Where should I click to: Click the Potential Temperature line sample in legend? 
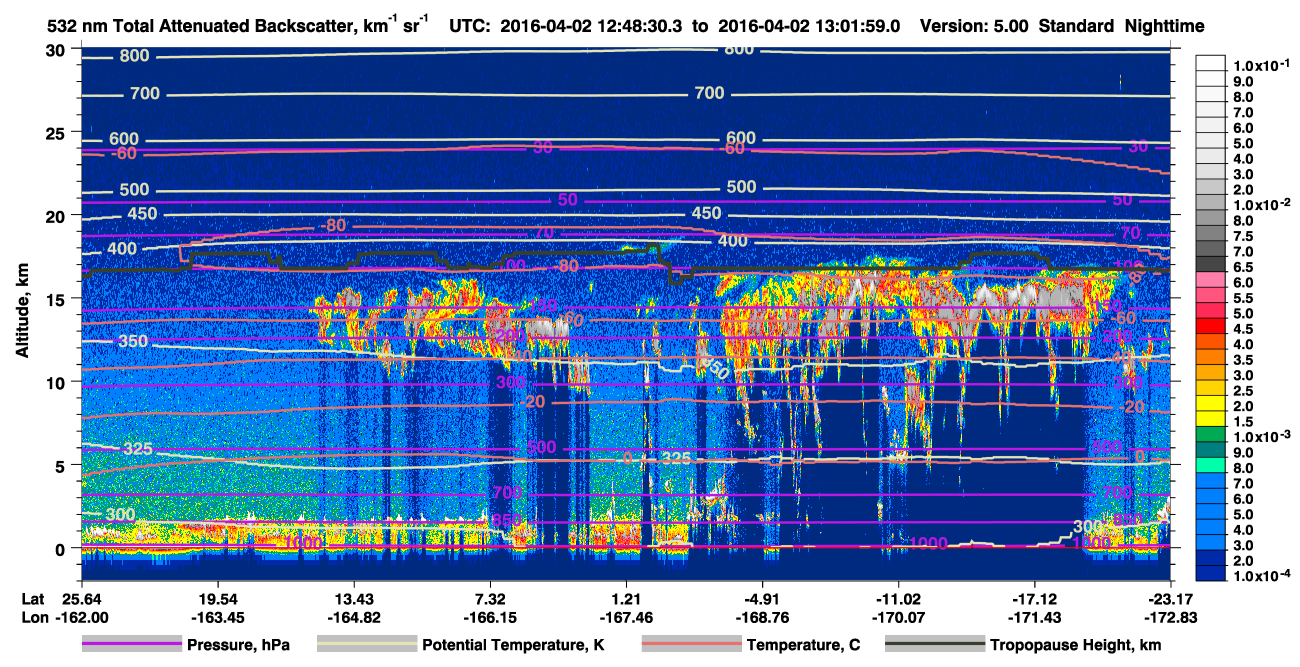click(x=366, y=645)
